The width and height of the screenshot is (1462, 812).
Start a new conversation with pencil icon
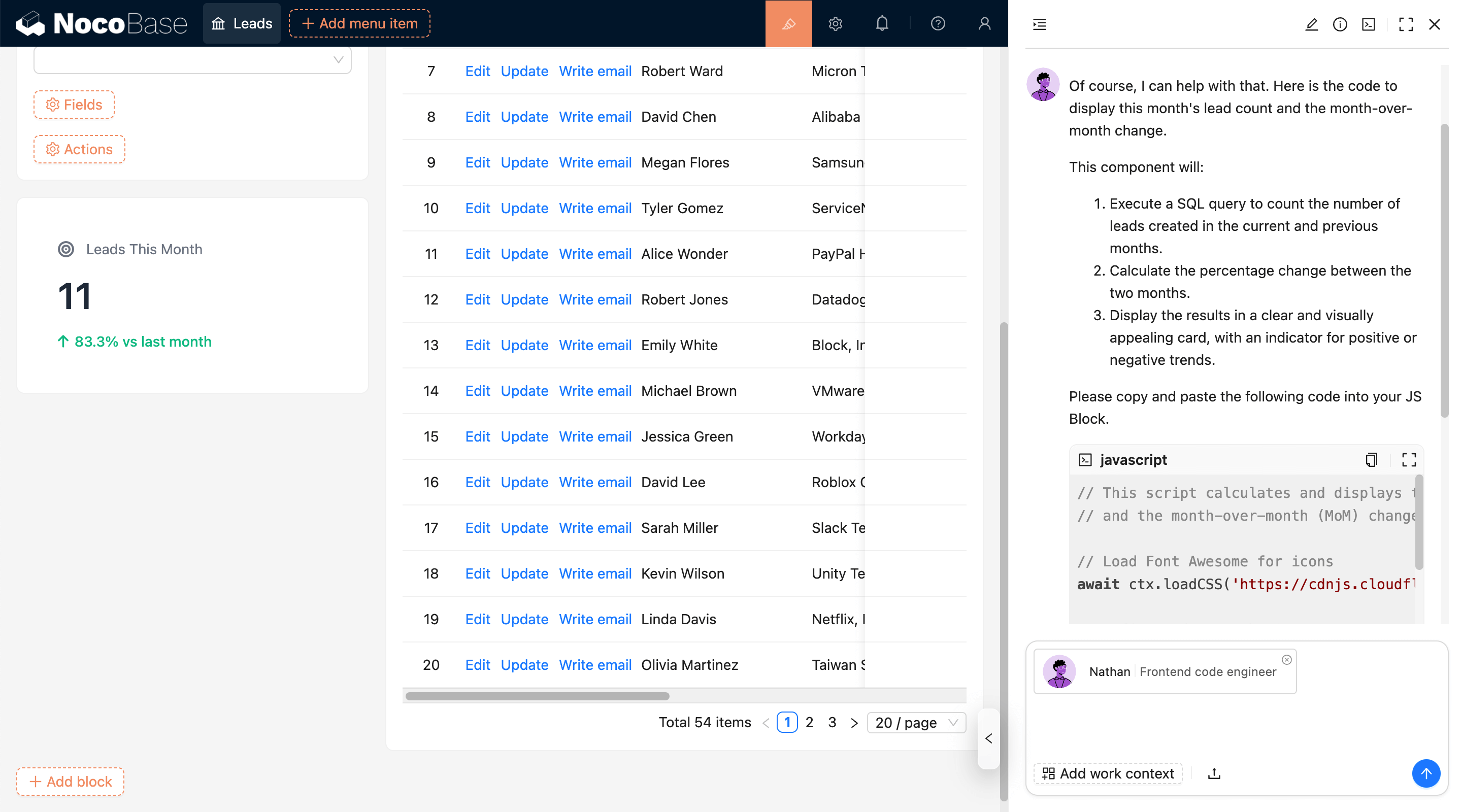[1311, 24]
